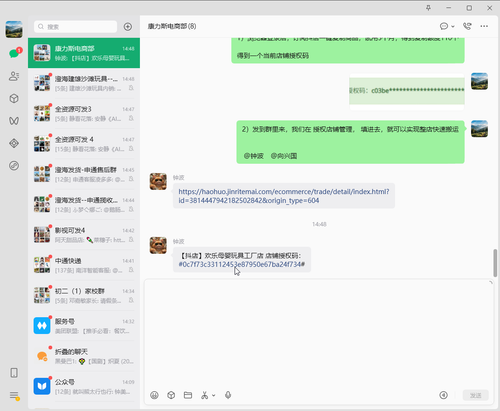Open the three-dot chat info menu

point(484,26)
